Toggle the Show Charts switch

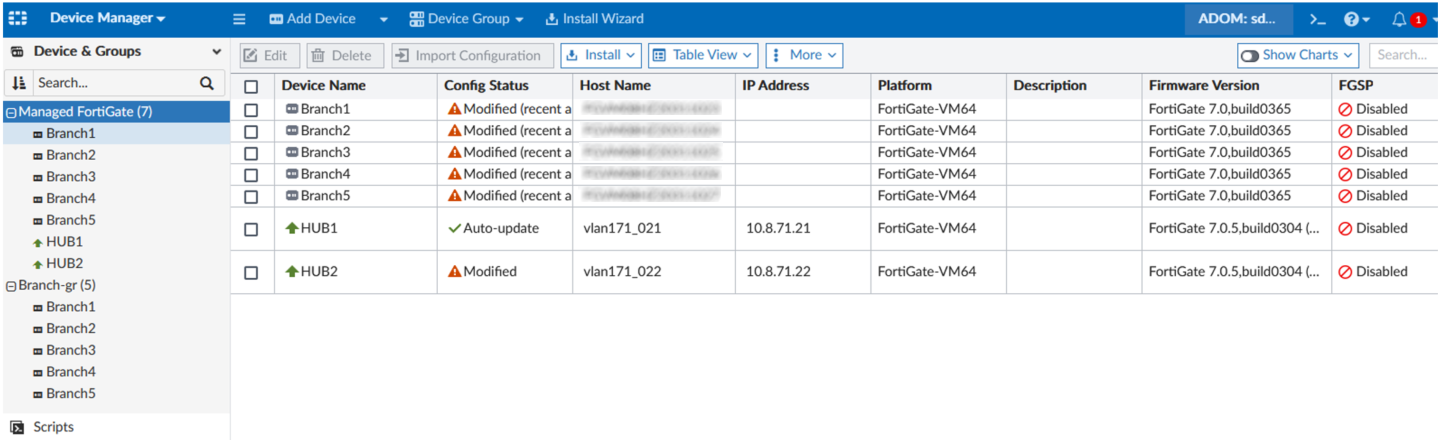1250,56
